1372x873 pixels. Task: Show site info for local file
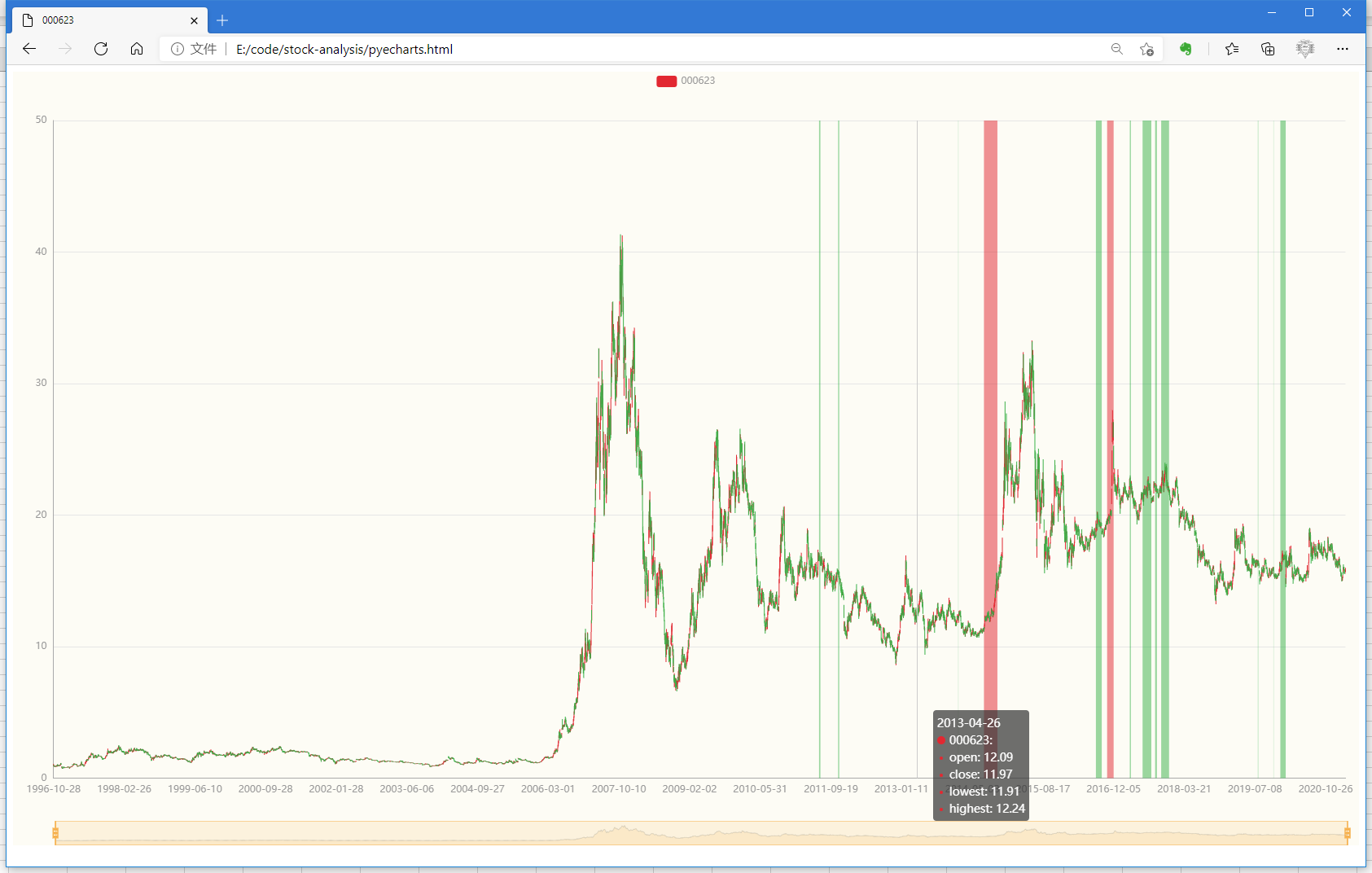[x=177, y=49]
